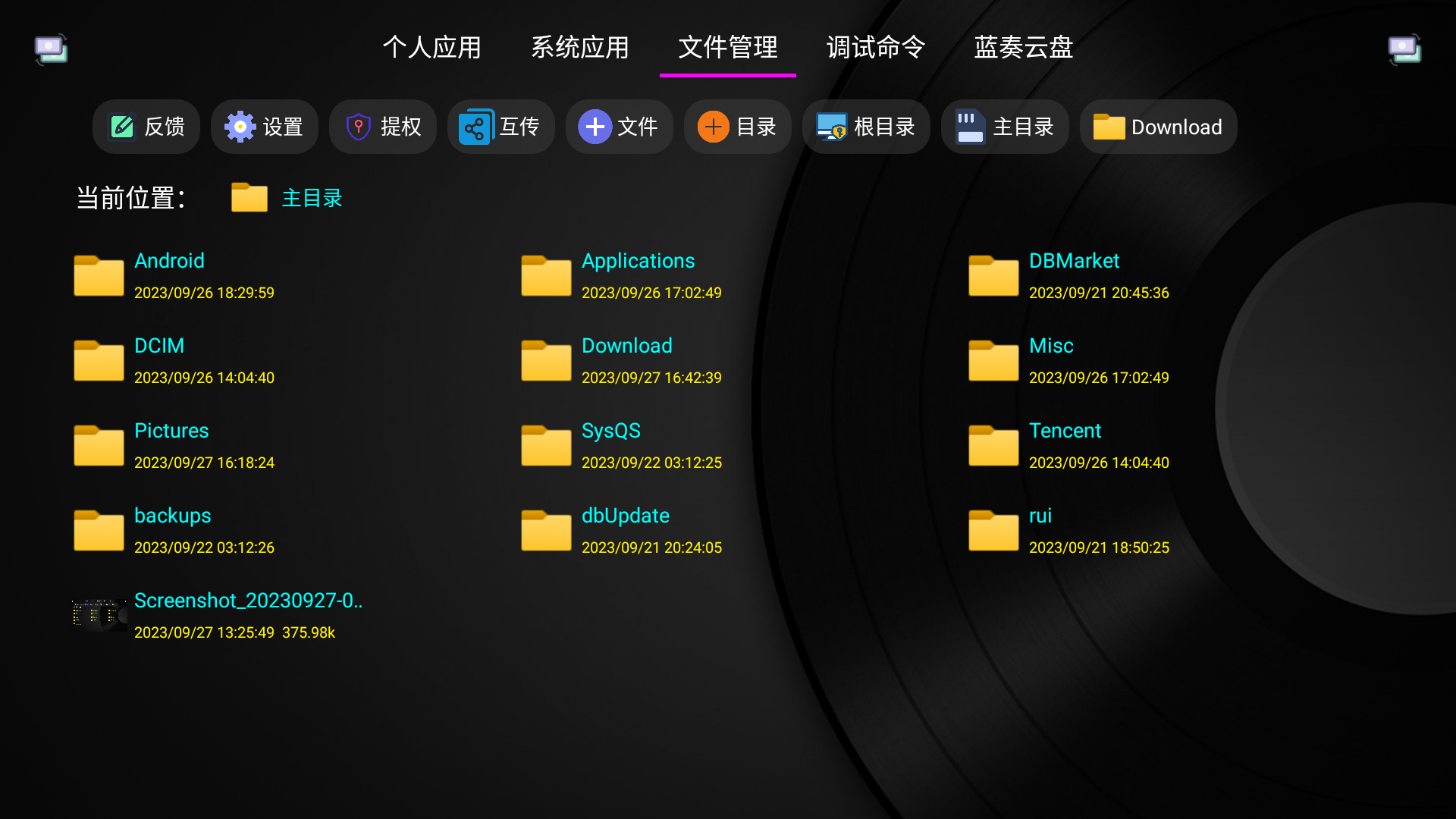Select the 提权 privilege escalation tool
Viewport: 1456px width, 819px height.
coord(383,127)
